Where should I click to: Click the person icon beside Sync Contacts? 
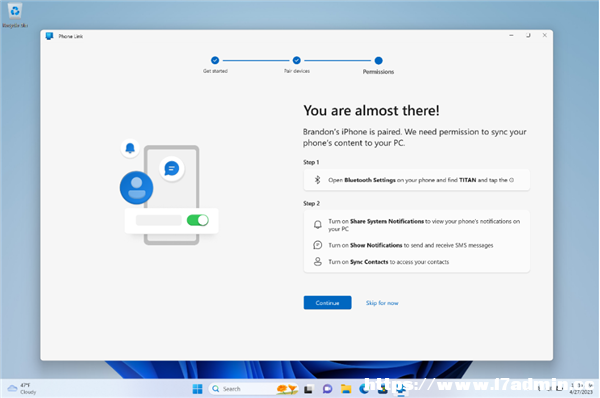(x=317, y=261)
